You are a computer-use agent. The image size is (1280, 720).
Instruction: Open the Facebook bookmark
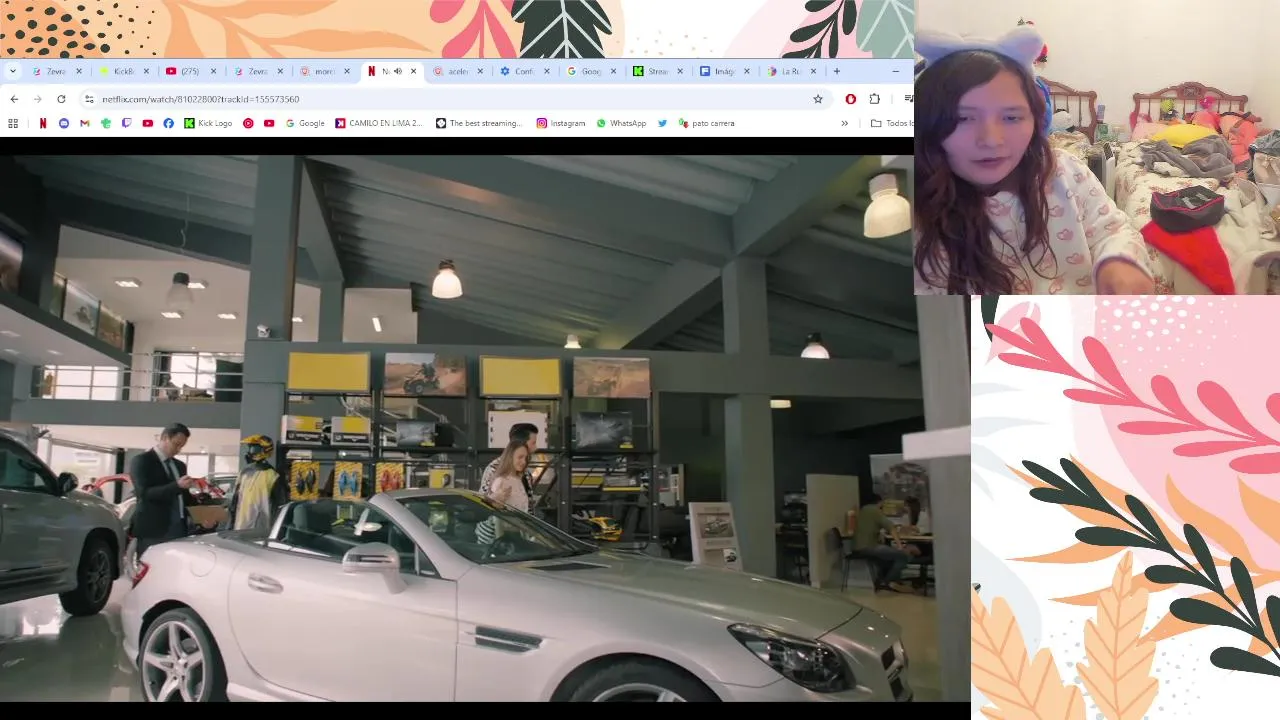(168, 123)
